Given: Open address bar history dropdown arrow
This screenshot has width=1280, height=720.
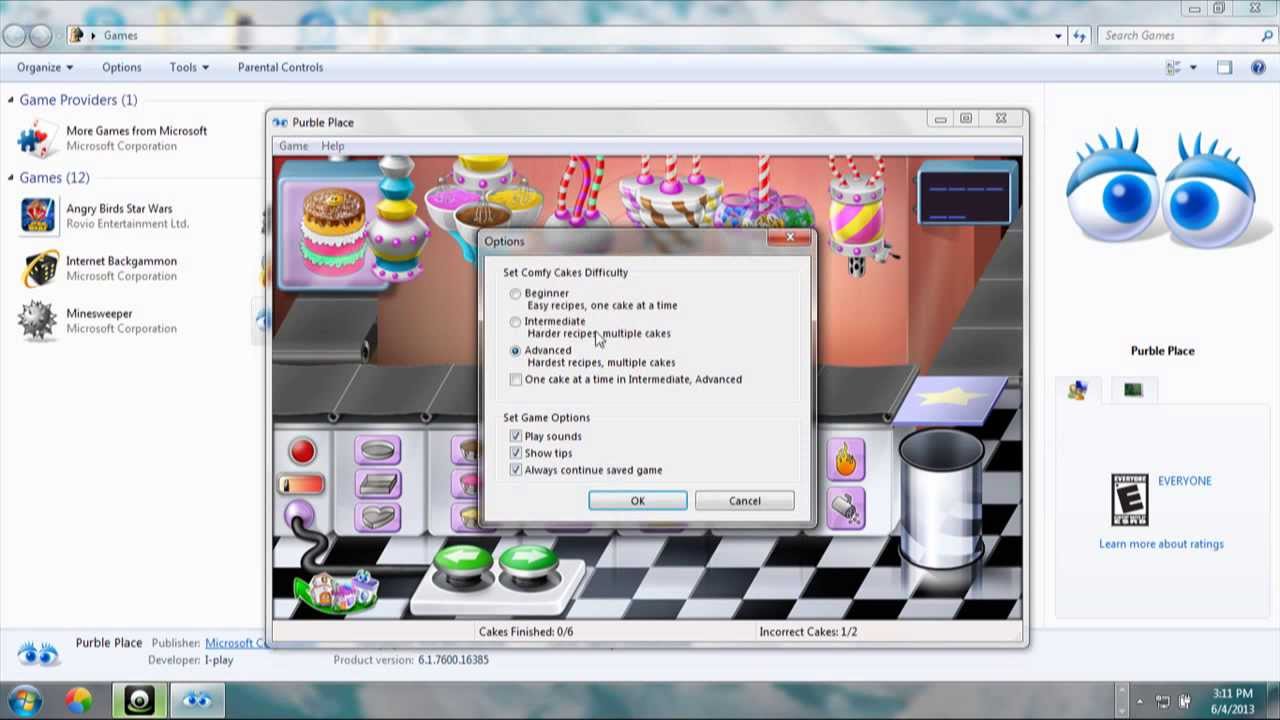Looking at the screenshot, I should [x=1058, y=35].
